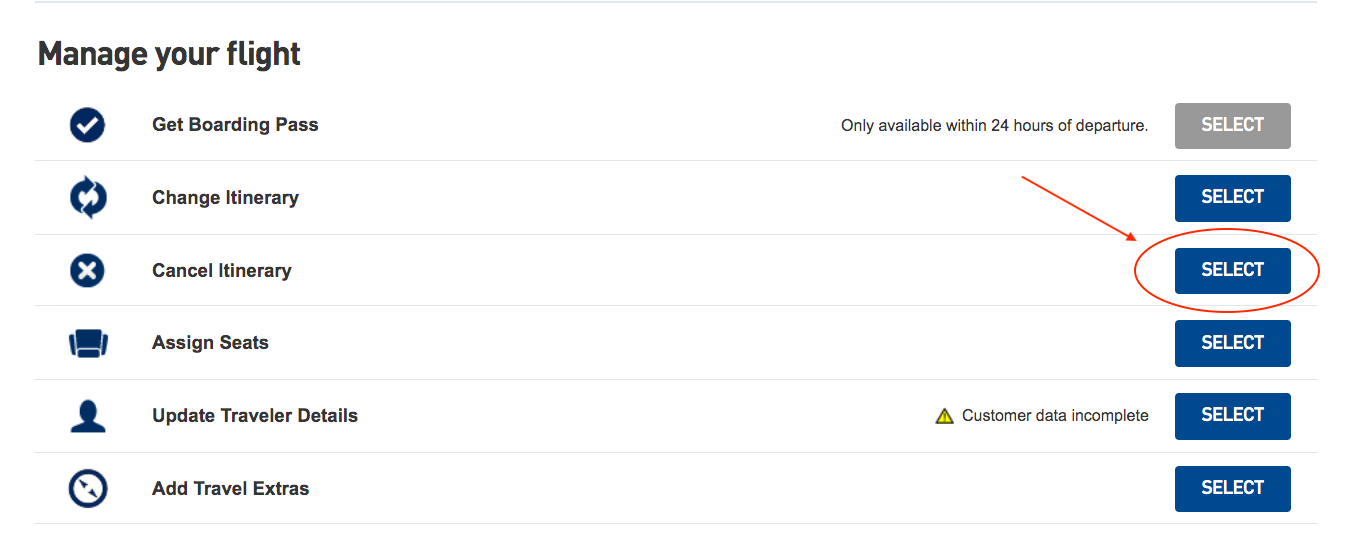Click the seat icon for Assign Seats
The image size is (1350, 542).
coord(88,344)
